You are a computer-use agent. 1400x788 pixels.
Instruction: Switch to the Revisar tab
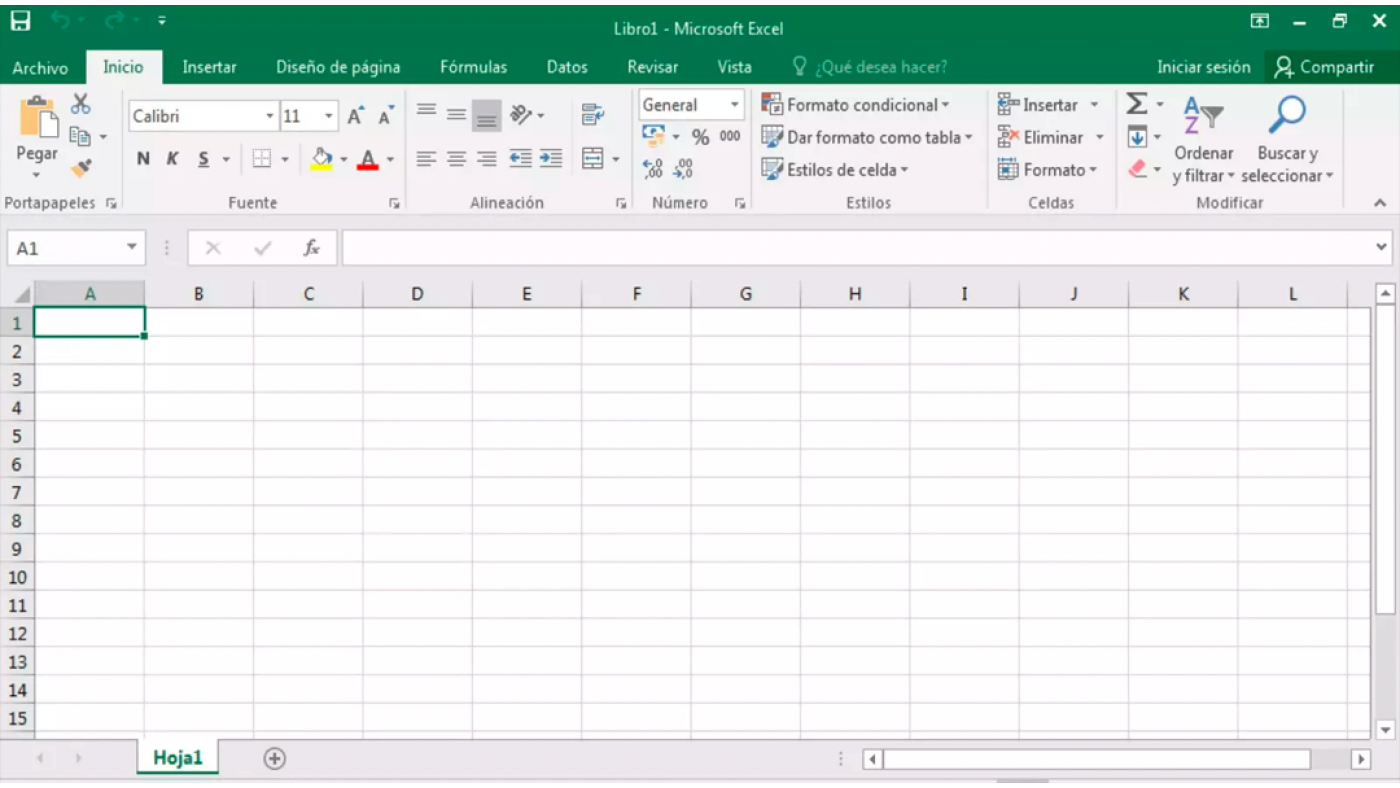point(653,67)
